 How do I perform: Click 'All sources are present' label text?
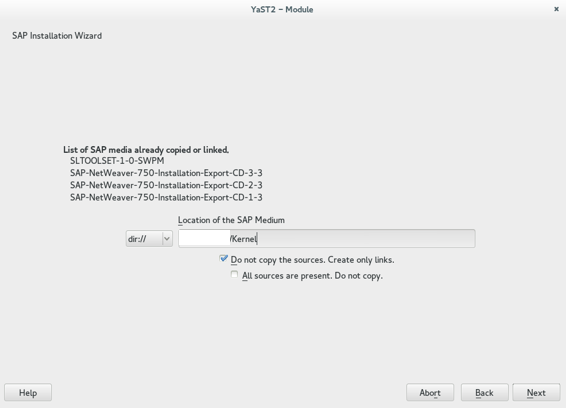[312, 276]
